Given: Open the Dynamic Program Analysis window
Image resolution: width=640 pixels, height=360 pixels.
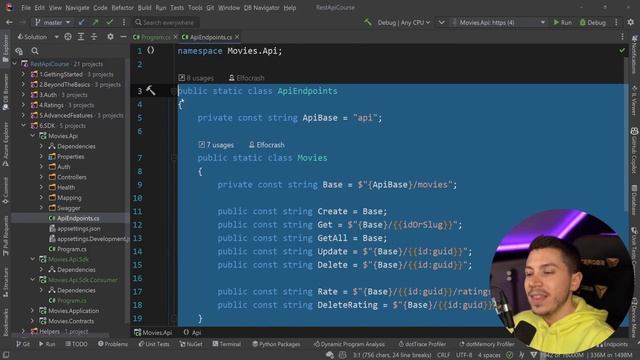Looking at the screenshot, I should click(349, 344).
